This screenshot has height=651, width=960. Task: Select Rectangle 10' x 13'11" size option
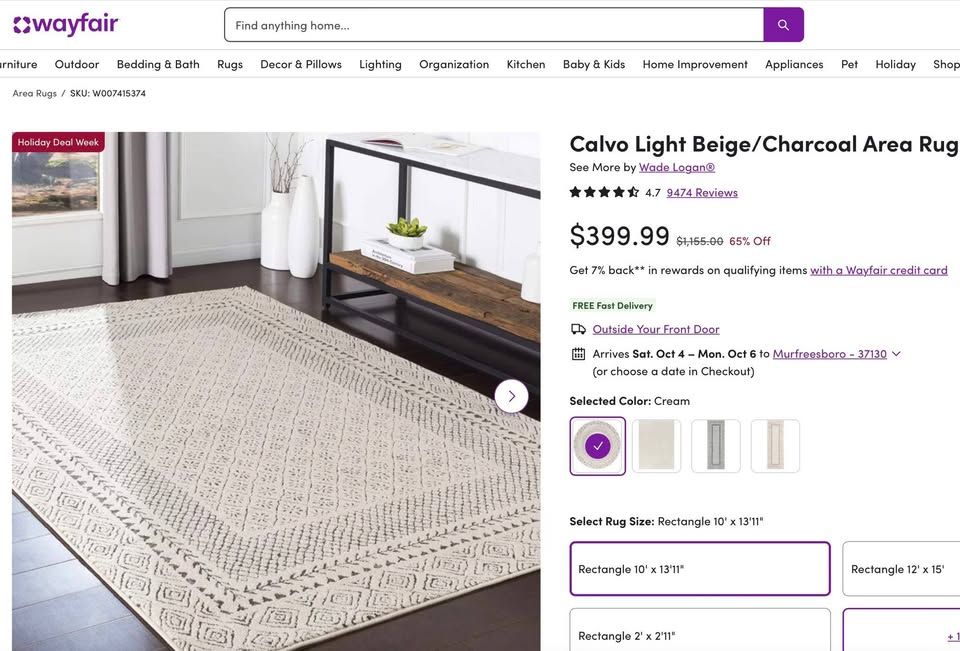point(699,569)
